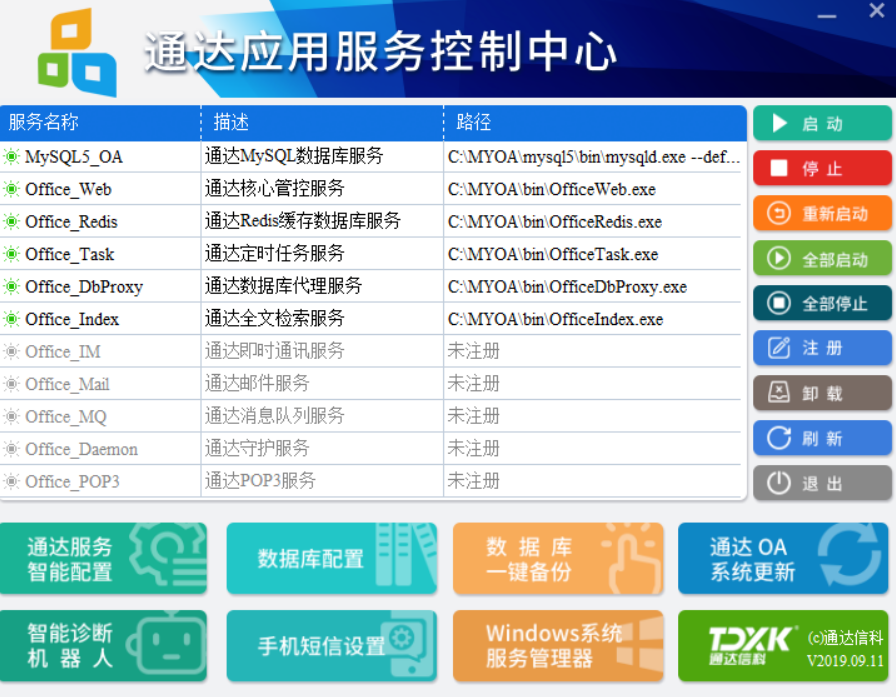
Task: Click the 服务名称 column header
Action: click(x=100, y=122)
